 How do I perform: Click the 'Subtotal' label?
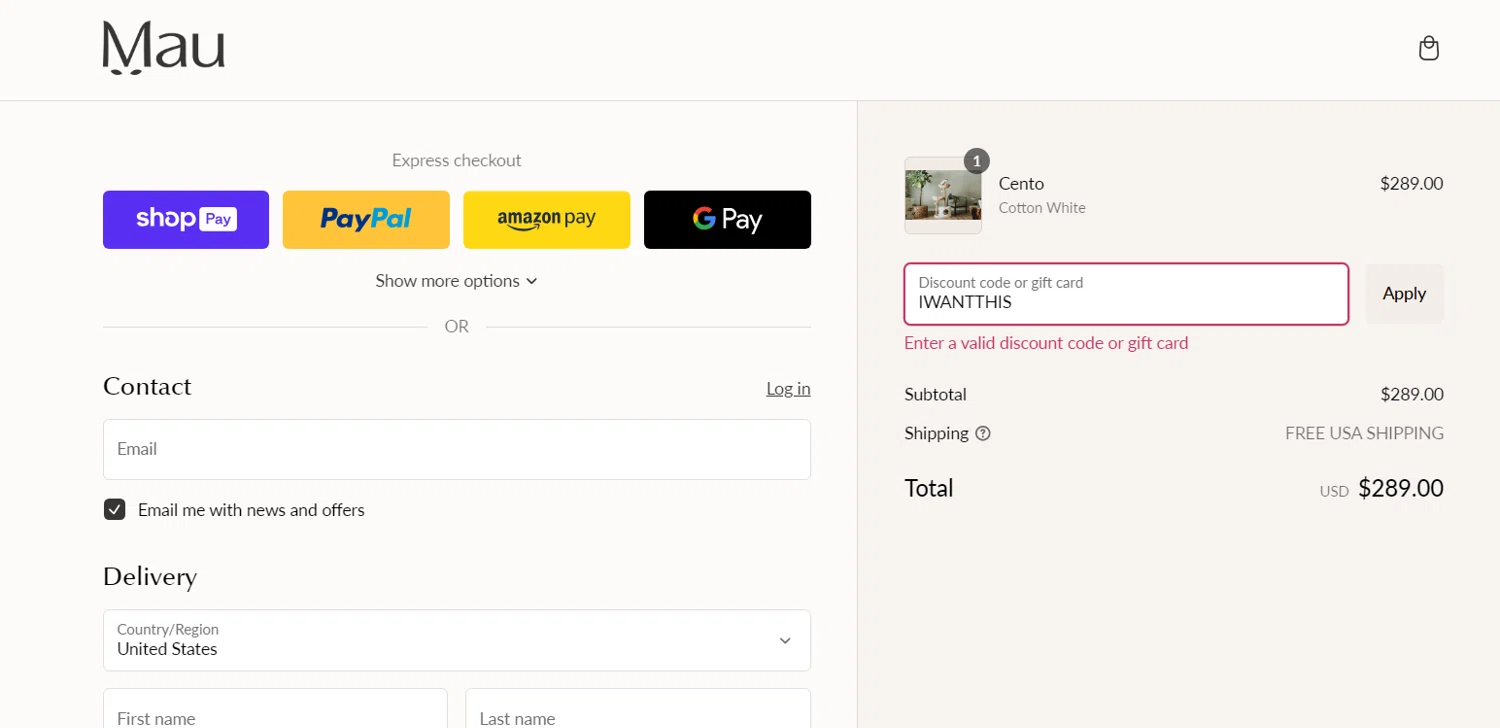(935, 394)
